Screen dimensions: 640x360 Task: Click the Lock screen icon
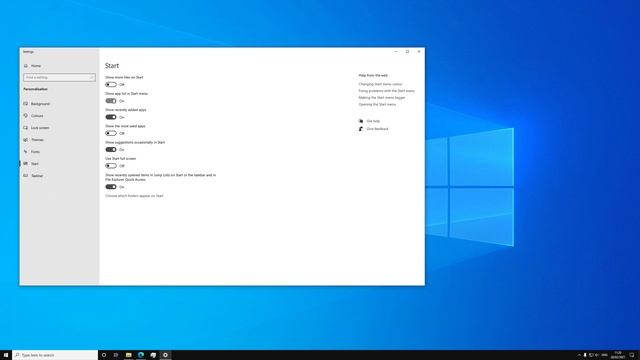click(x=26, y=128)
